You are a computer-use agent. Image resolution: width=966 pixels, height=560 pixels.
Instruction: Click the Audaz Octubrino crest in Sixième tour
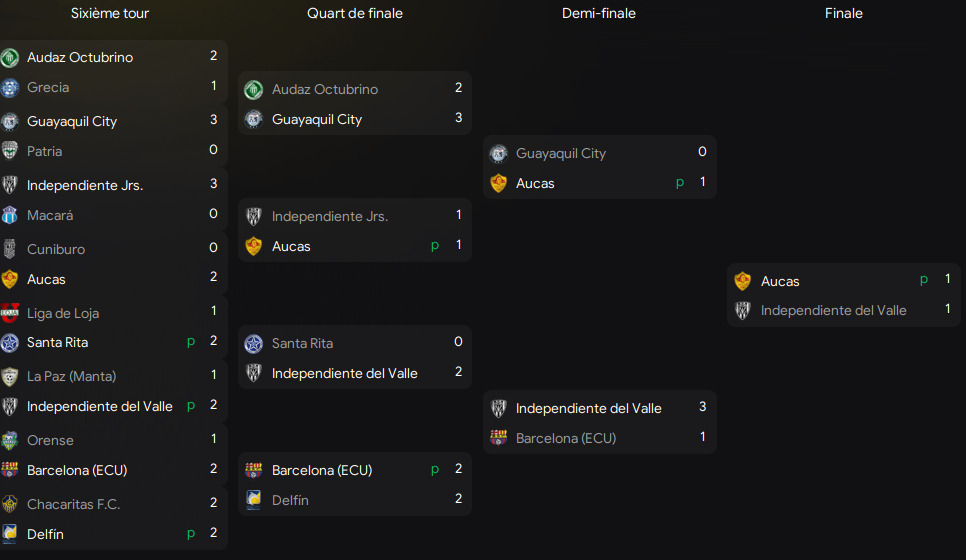(10, 57)
